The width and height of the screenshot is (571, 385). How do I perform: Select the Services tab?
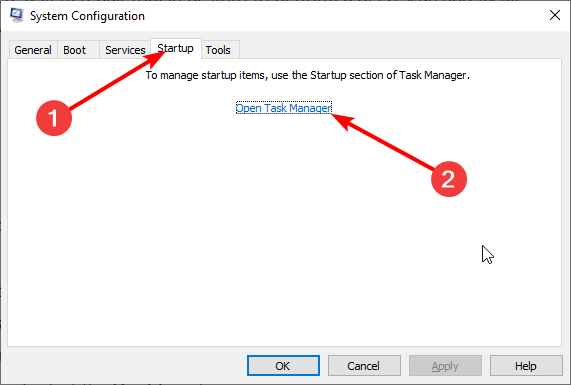(125, 50)
